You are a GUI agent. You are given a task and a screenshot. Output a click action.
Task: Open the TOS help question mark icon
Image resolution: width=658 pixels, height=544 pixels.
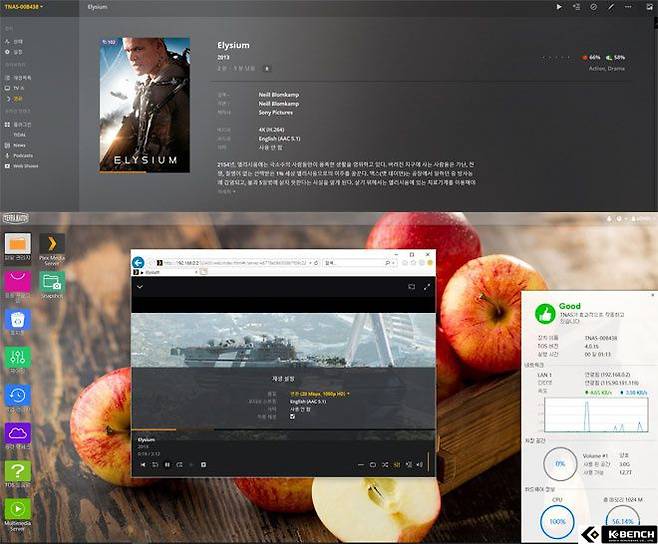click(x=17, y=471)
